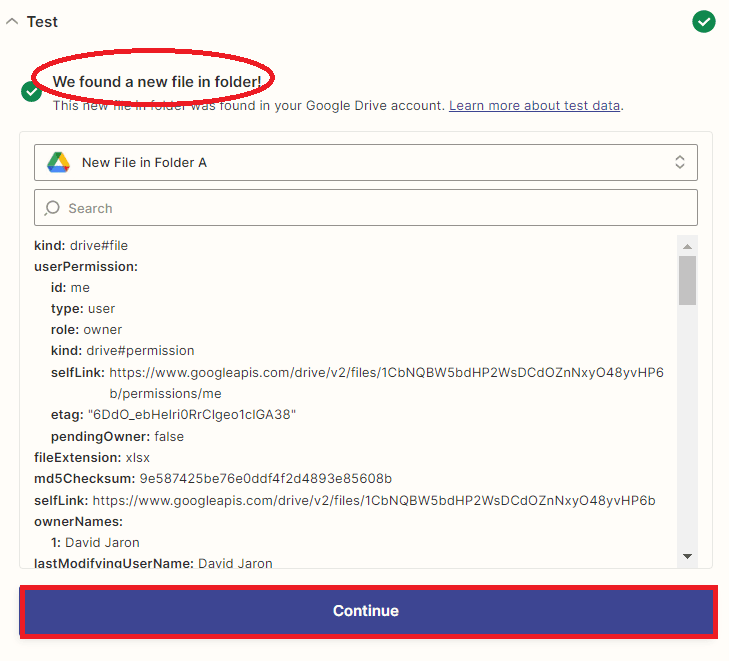
Task: Select the etag value row
Action: click(173, 414)
